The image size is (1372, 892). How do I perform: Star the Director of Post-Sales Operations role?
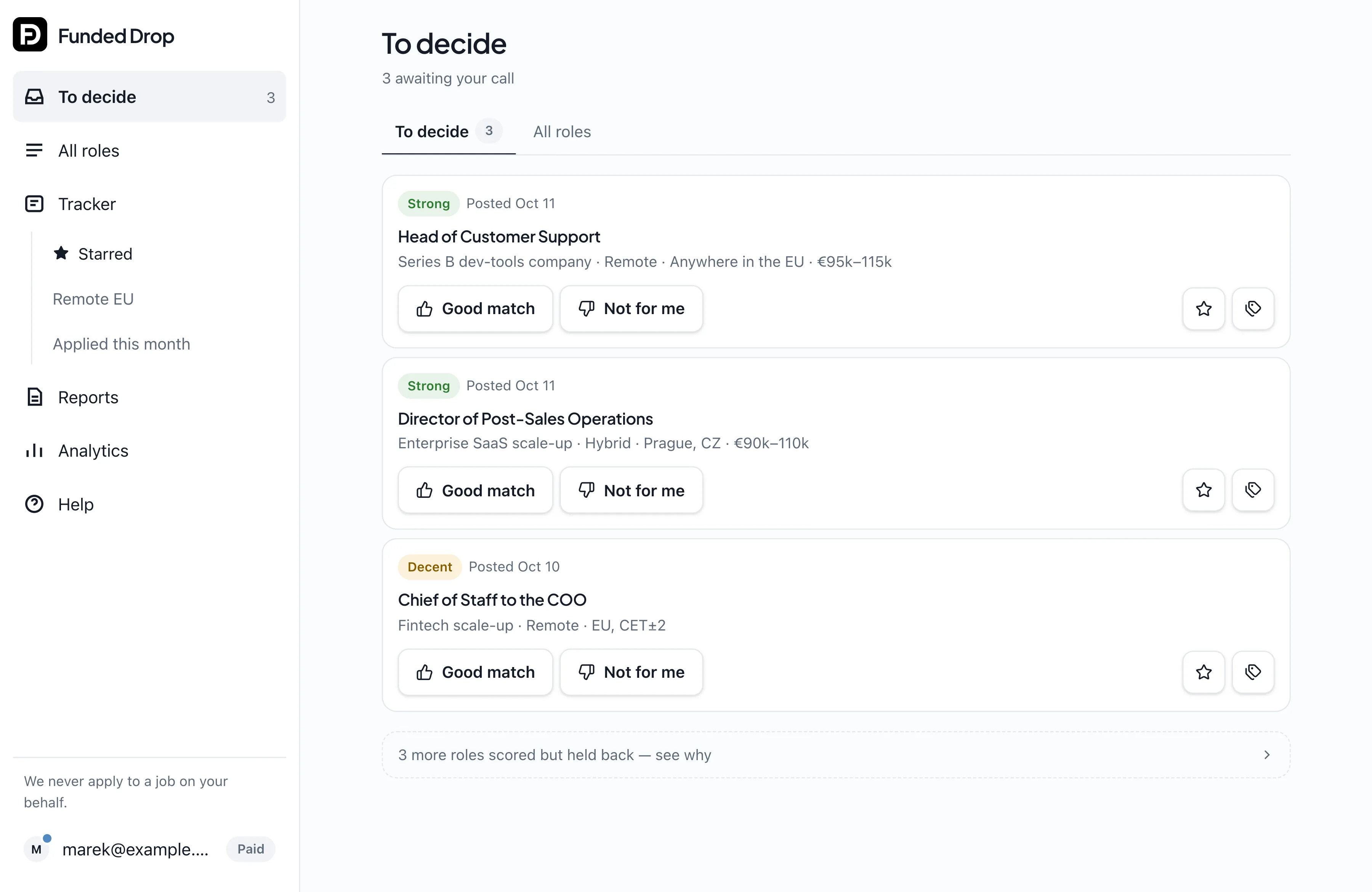click(1203, 490)
